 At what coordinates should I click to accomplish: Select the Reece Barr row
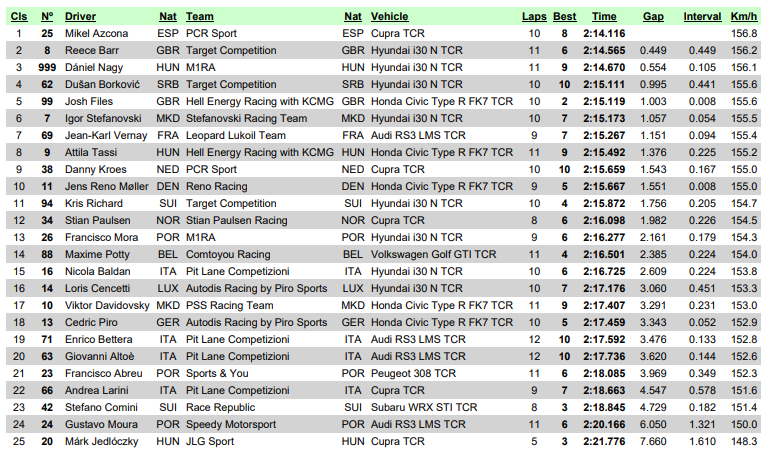coord(384,50)
